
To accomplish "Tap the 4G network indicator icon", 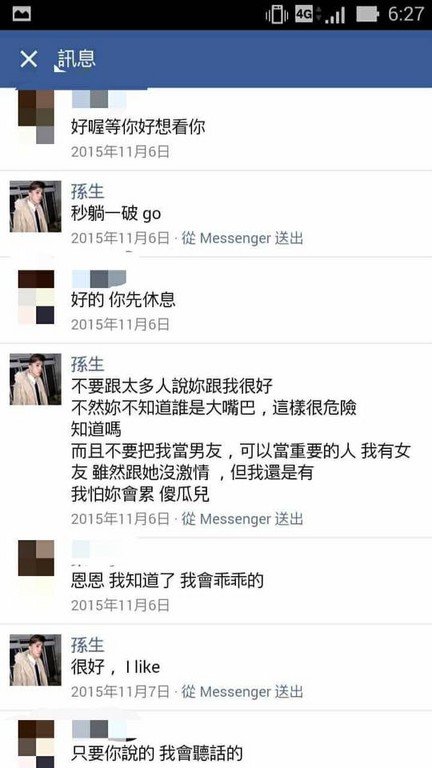I will 304,14.
